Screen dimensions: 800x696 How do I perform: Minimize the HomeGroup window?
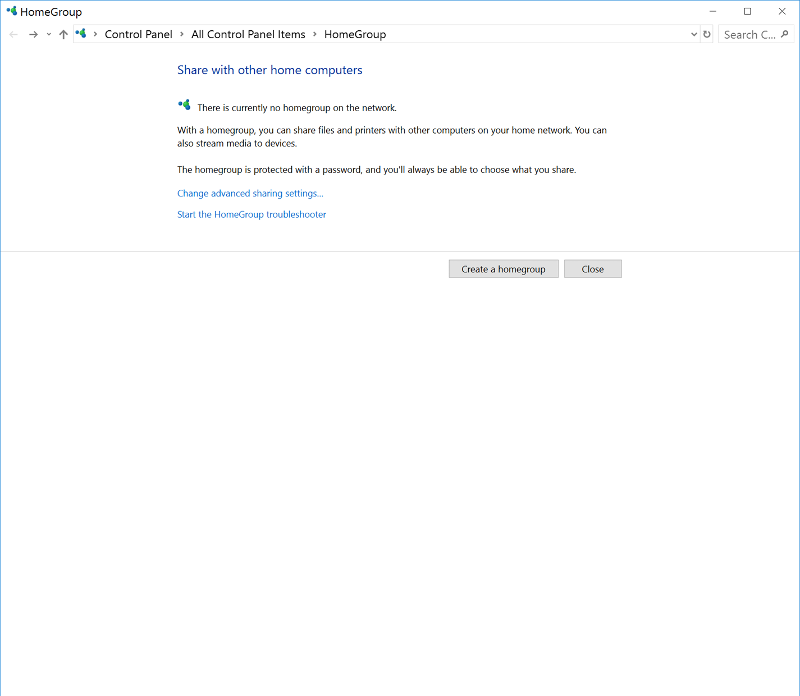pos(713,11)
